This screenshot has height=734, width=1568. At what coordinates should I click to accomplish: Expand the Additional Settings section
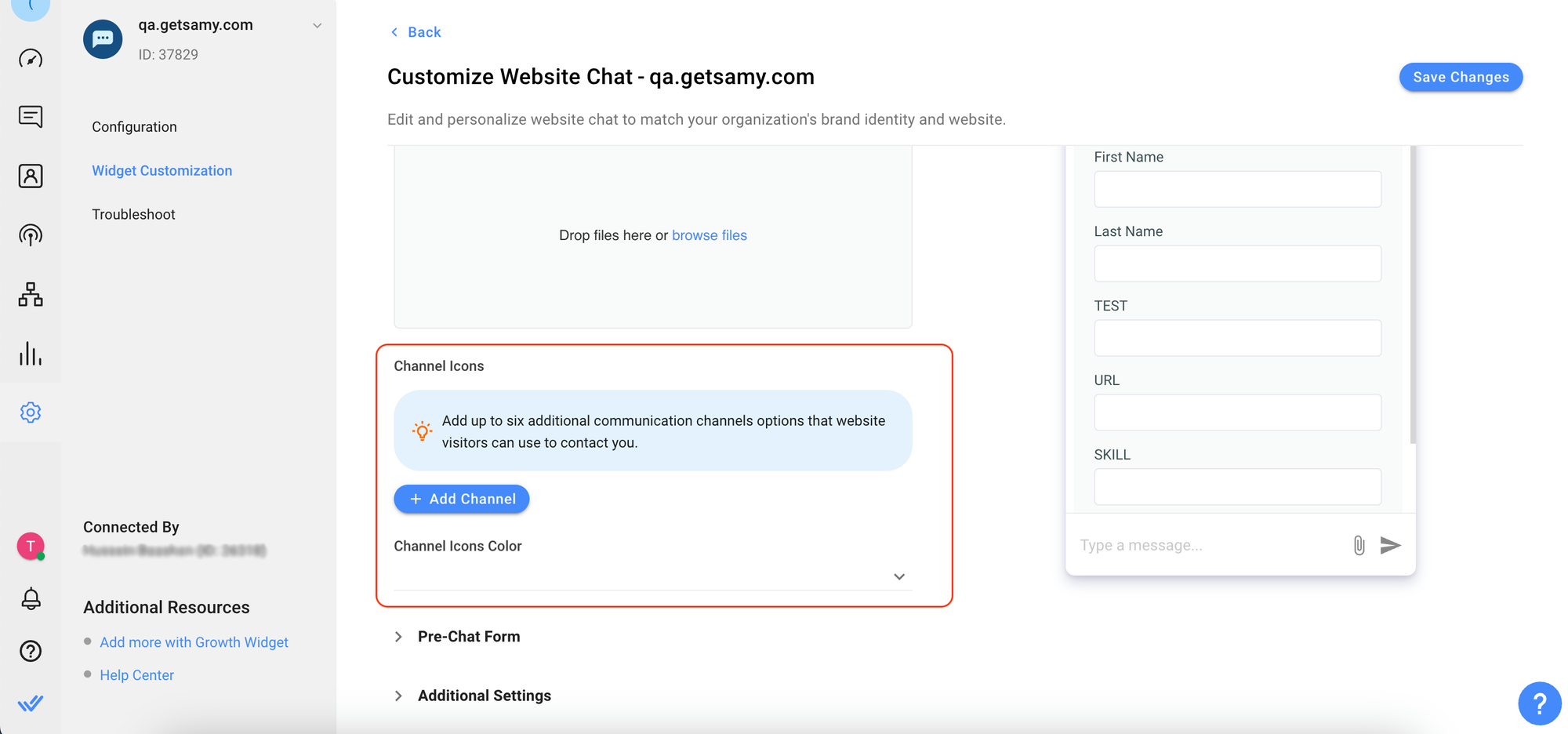[398, 696]
